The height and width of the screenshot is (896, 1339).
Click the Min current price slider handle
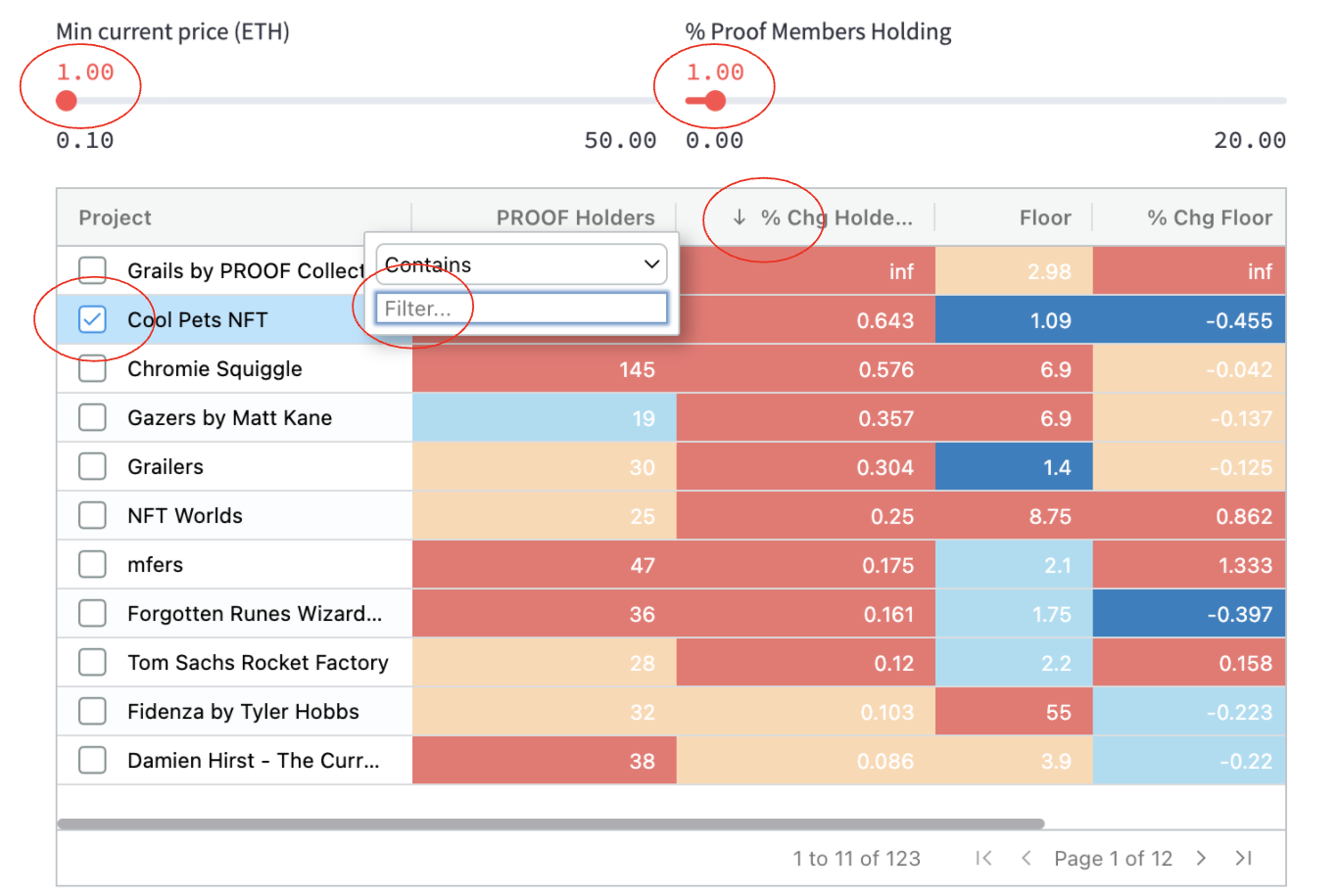point(67,101)
